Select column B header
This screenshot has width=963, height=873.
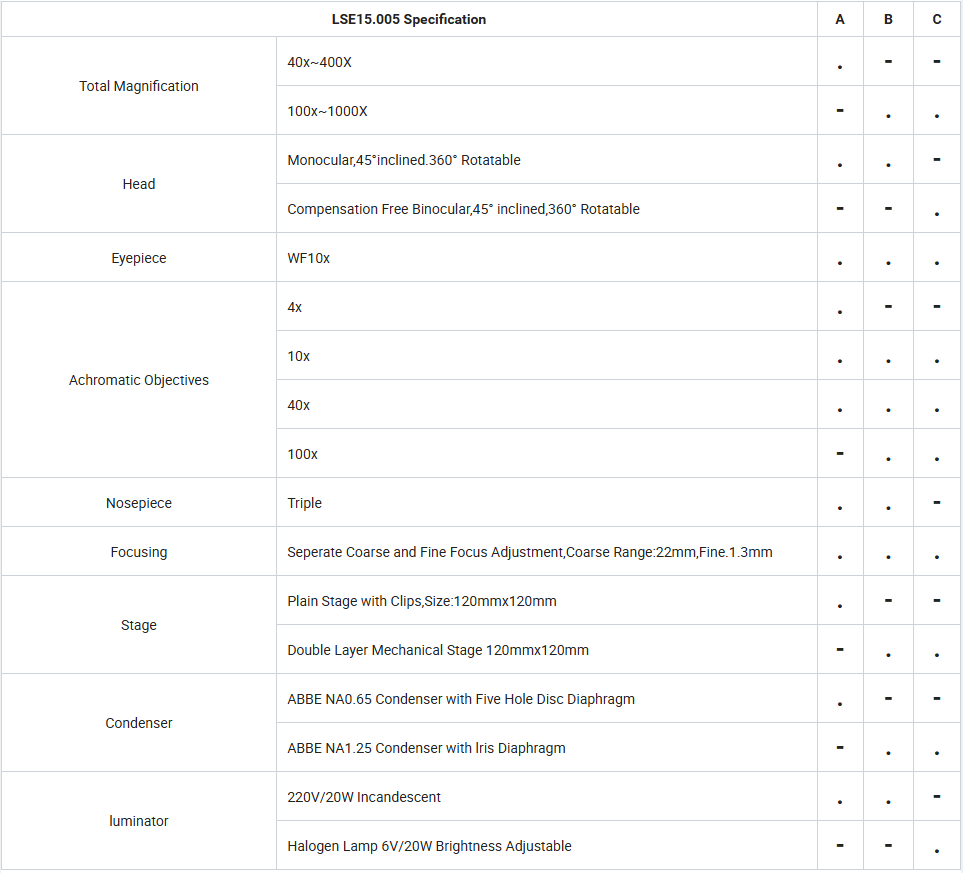pyautogui.click(x=888, y=19)
